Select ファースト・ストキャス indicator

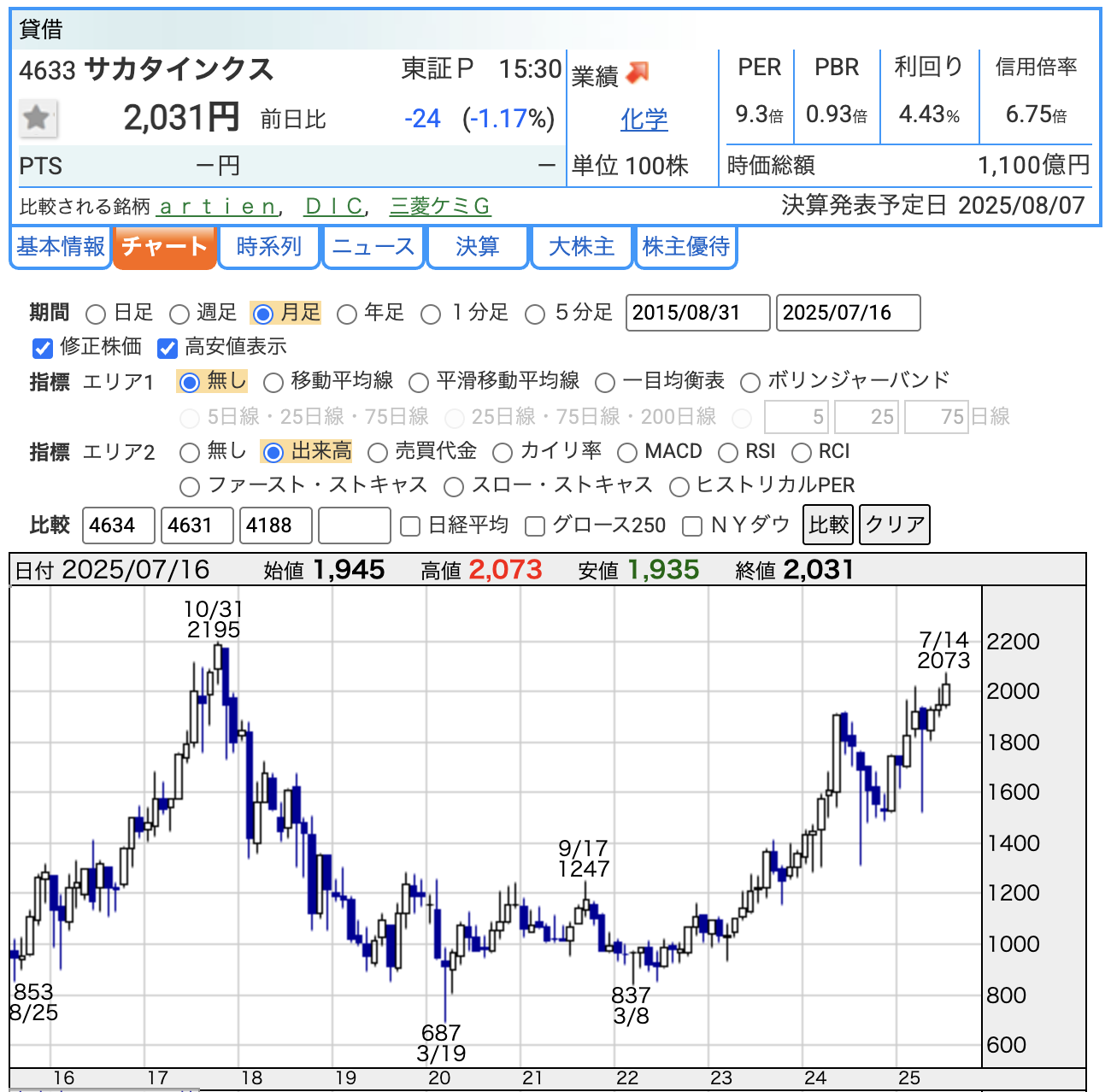(190, 487)
